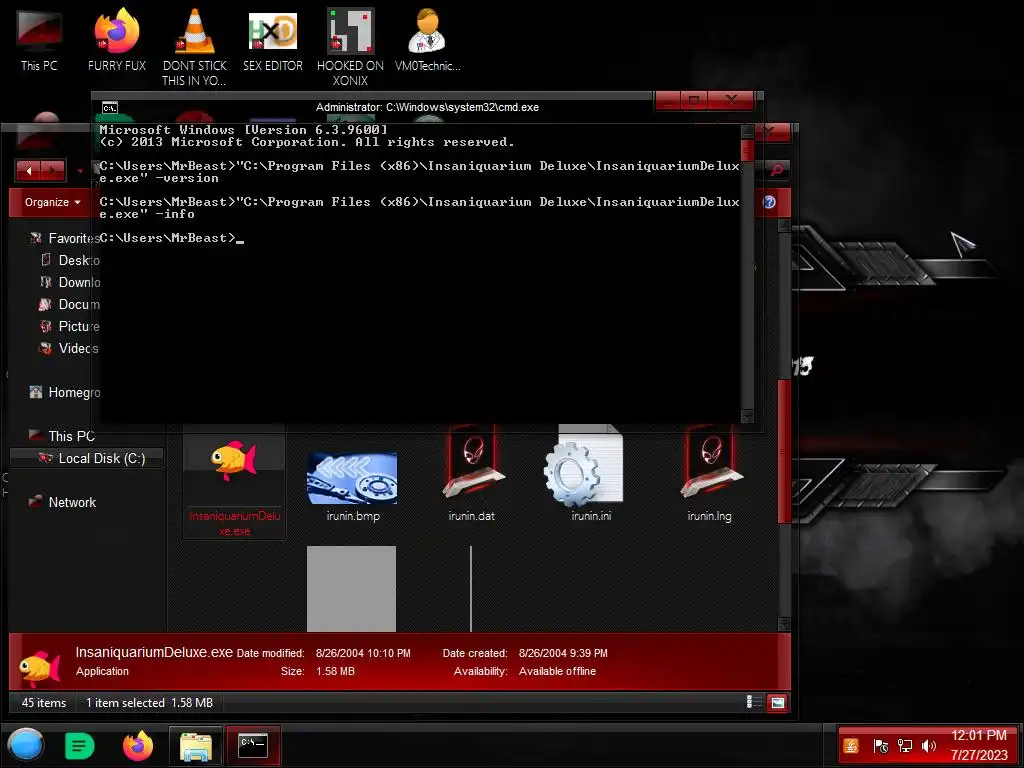
Task: Open Pictures in the Explorer navigation pane
Action: point(70,326)
